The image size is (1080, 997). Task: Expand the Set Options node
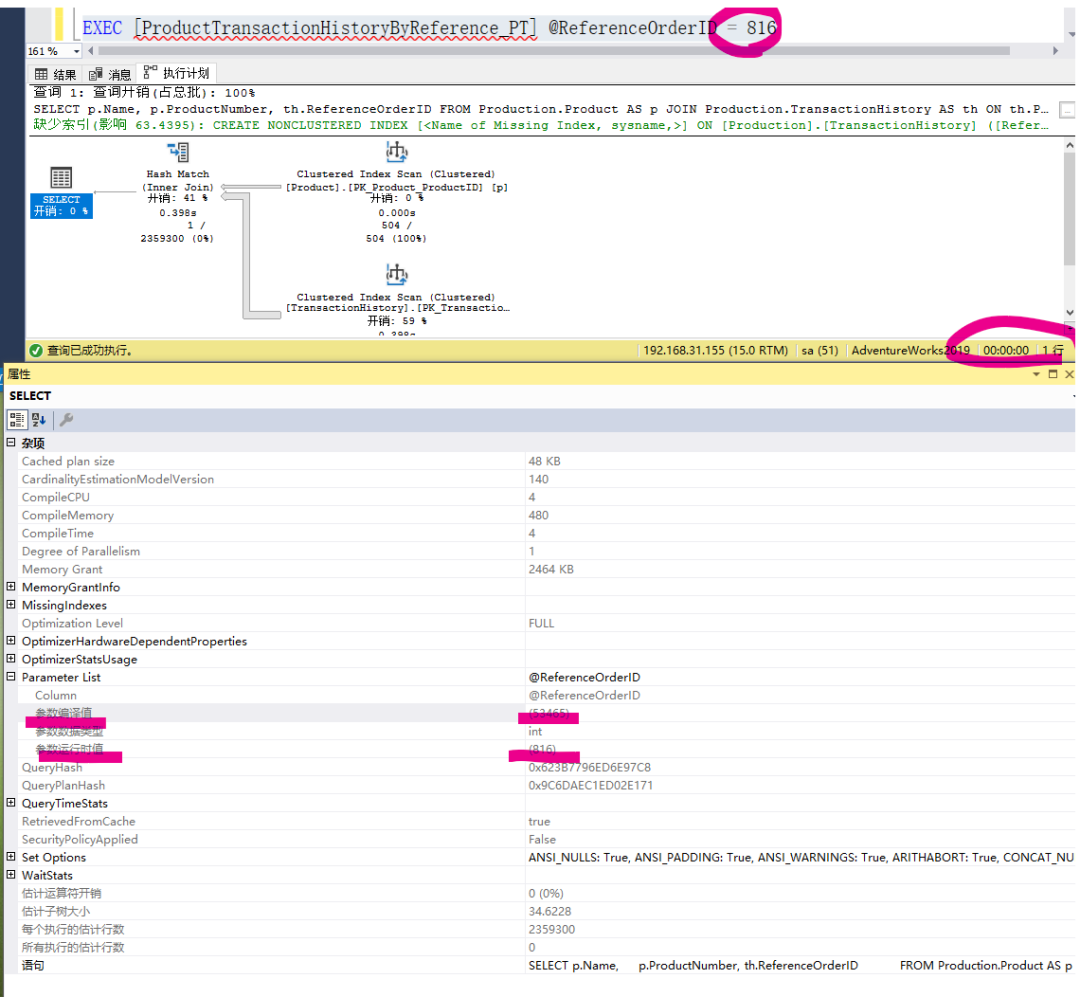pyautogui.click(x=11, y=856)
